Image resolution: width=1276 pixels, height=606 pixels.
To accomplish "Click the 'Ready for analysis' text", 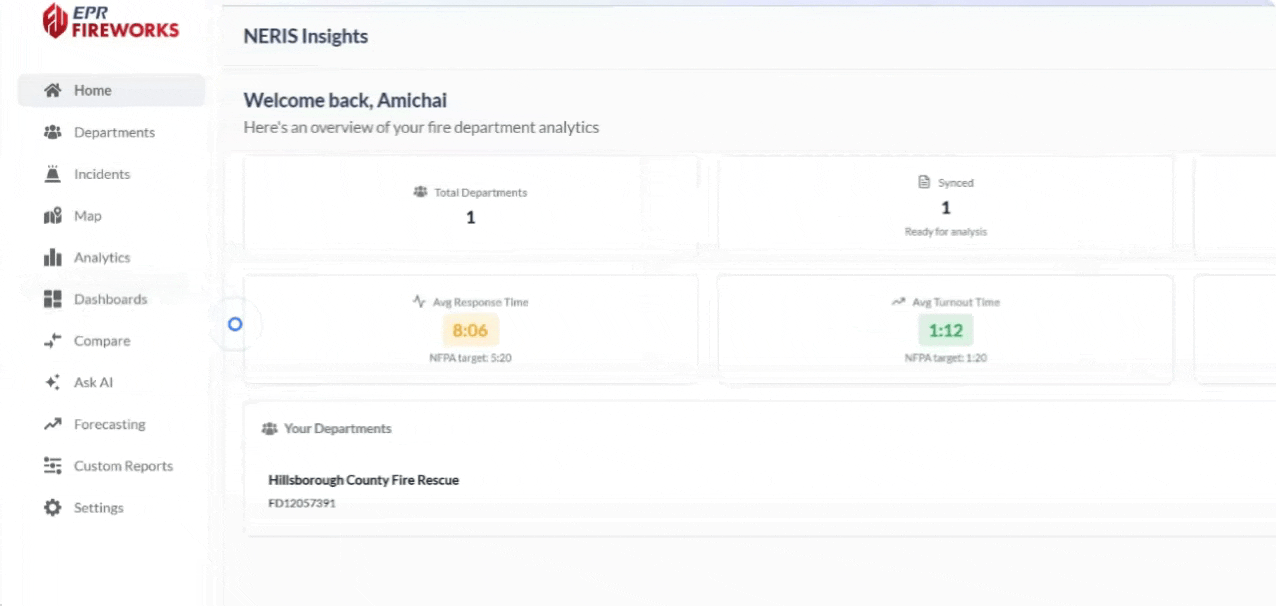I will click(945, 232).
